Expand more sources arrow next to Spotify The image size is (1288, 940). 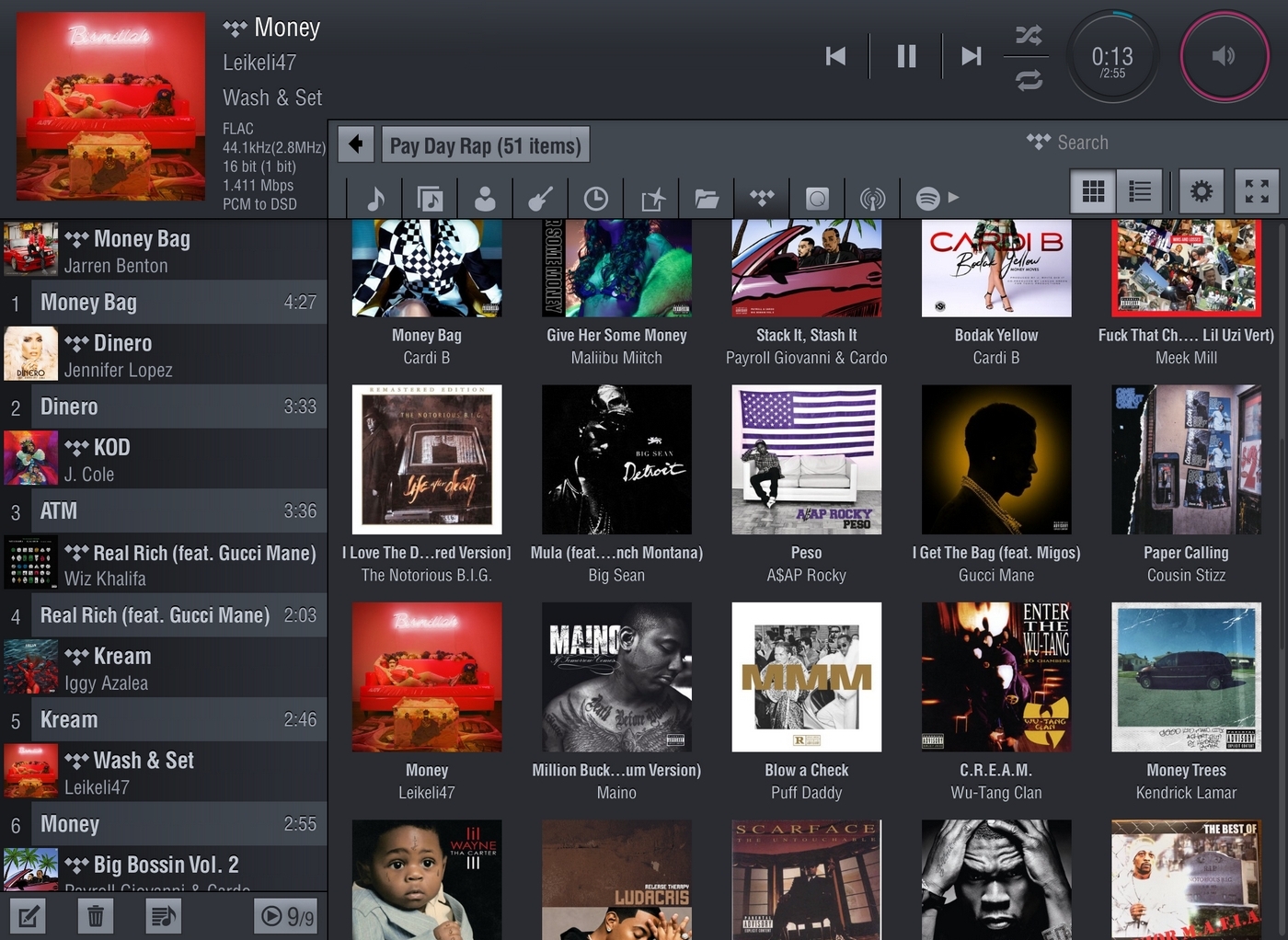click(954, 197)
